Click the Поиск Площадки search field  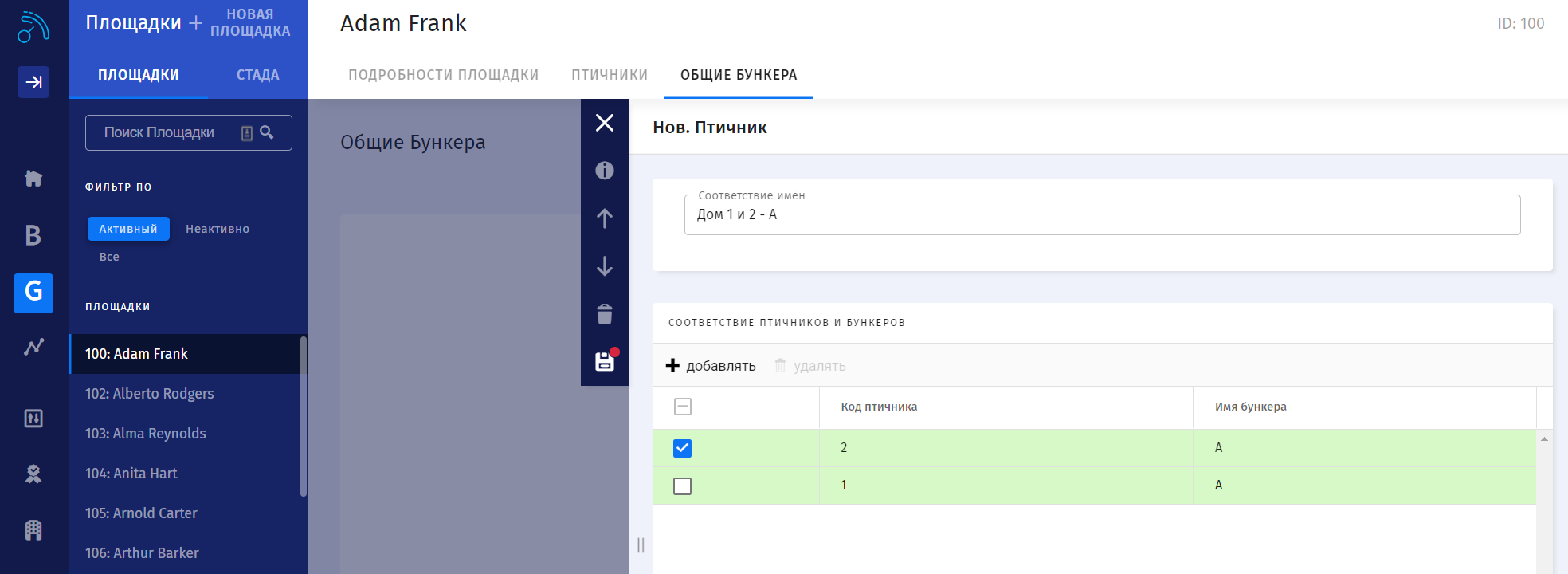tap(189, 132)
